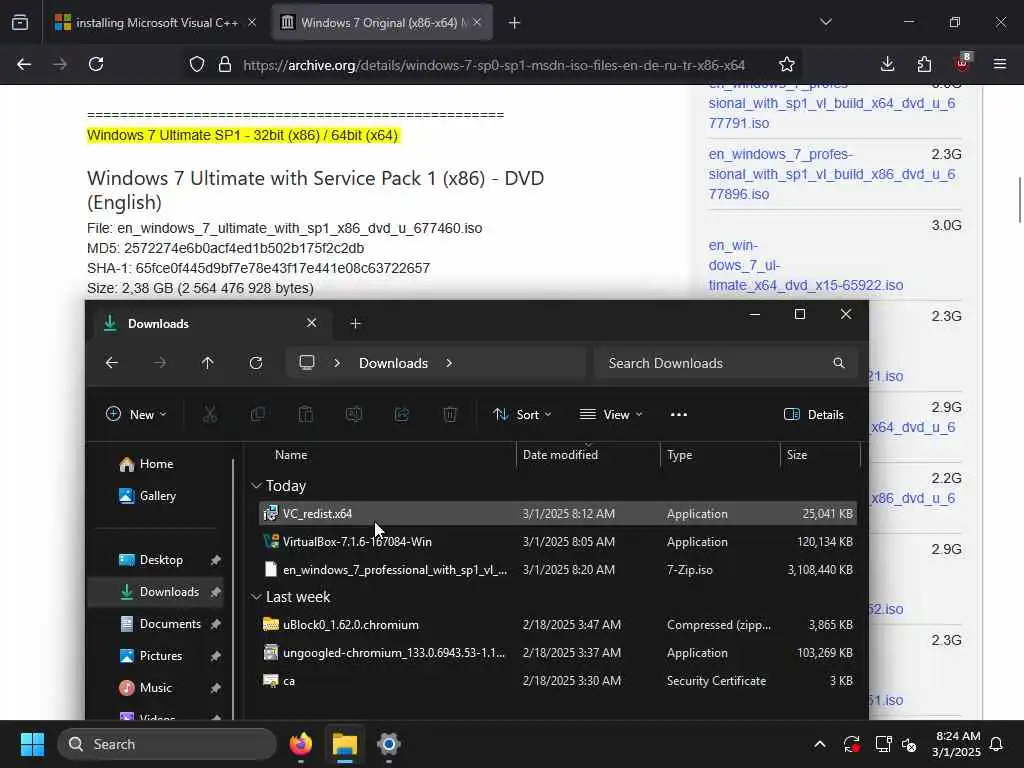Viewport: 1024px width, 768px height.
Task: Select uBlock0_1.62.0.chromium zip file
Action: pos(558,625)
